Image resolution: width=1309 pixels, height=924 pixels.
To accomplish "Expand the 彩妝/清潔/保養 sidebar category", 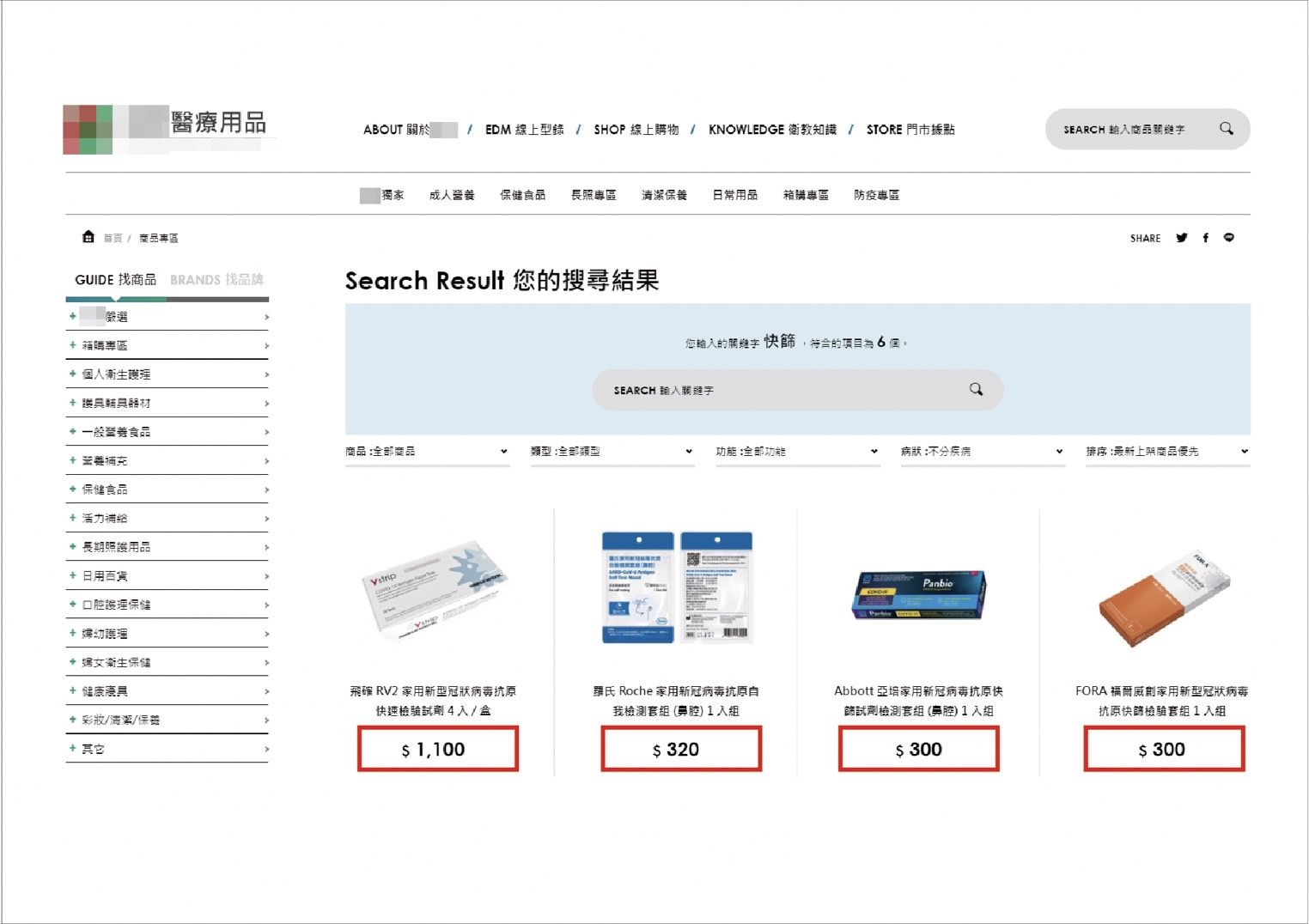I will coord(167,720).
